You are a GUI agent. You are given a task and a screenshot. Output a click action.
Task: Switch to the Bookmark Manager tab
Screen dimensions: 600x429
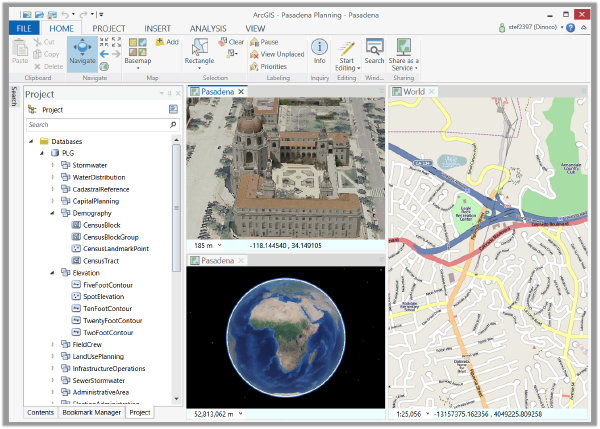[91, 412]
